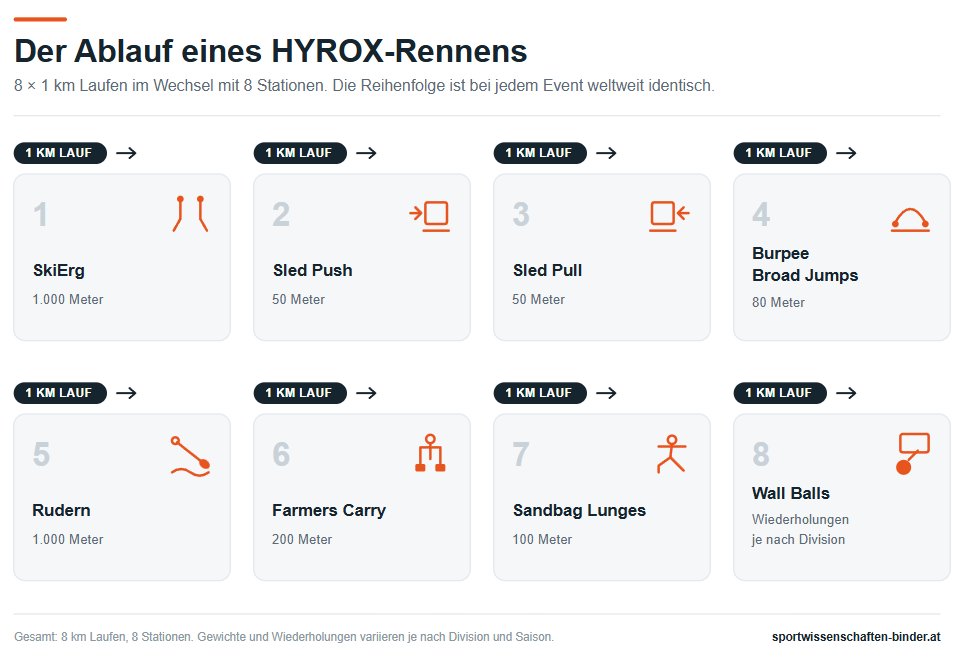The height and width of the screenshot is (654, 959).
Task: Click the Burpee Broad Jumps arc icon
Action: click(x=910, y=220)
